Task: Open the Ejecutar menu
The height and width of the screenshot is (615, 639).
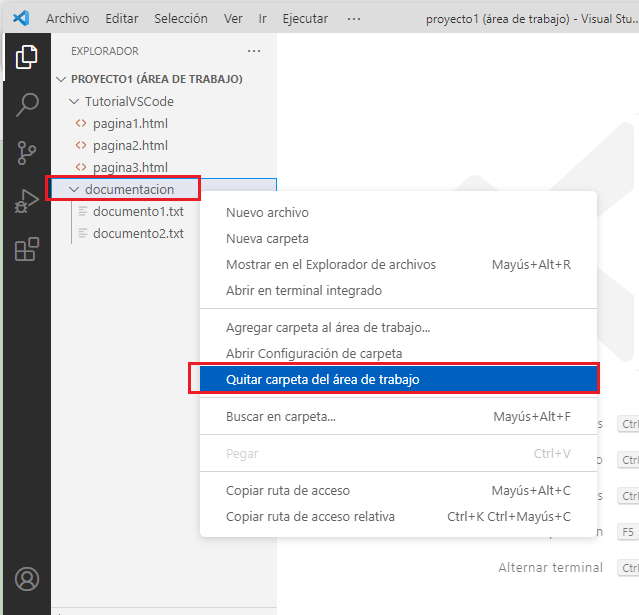Action: 305,19
